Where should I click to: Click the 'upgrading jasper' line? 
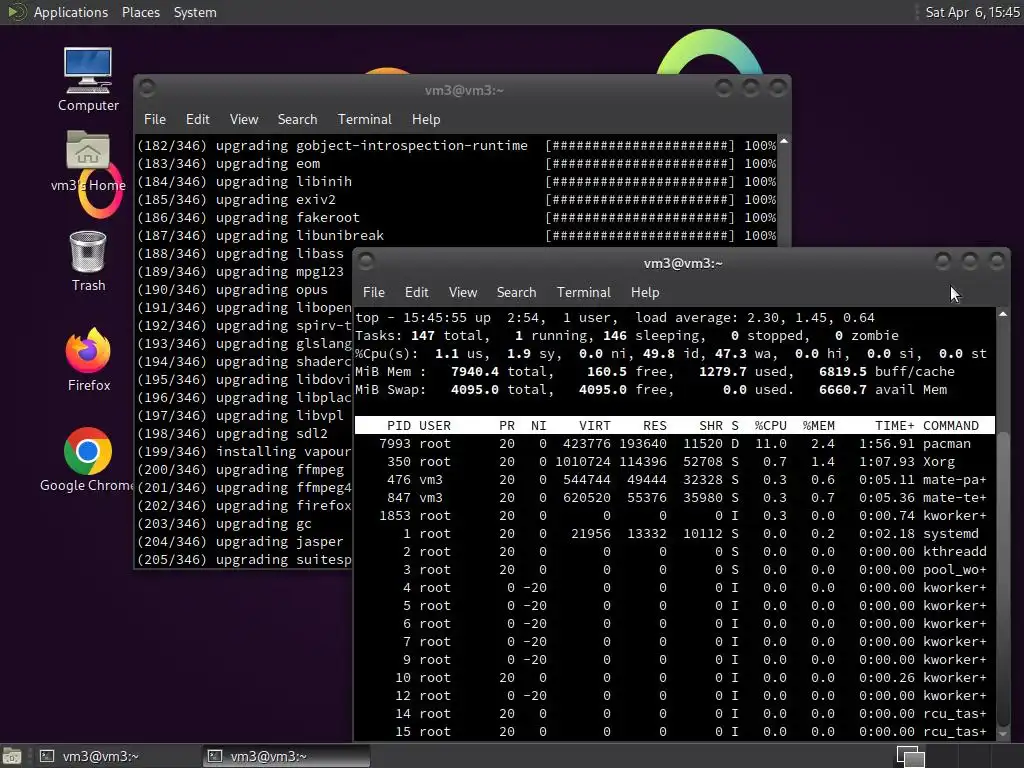240,541
